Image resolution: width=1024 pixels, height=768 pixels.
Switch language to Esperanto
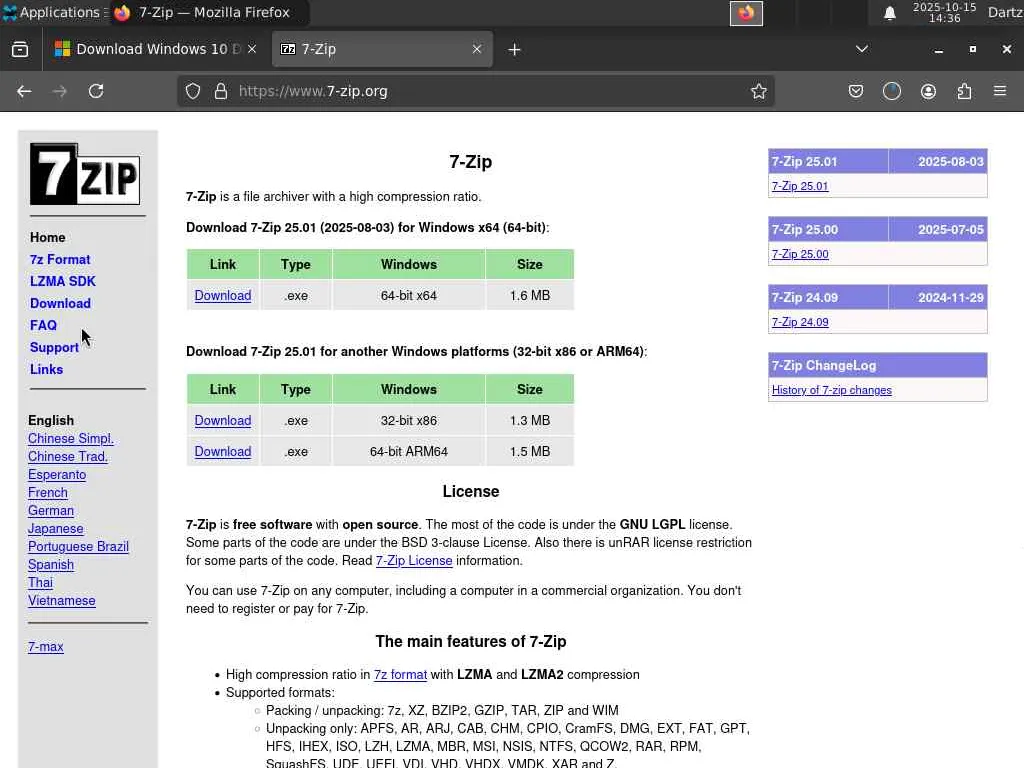pyautogui.click(x=57, y=475)
